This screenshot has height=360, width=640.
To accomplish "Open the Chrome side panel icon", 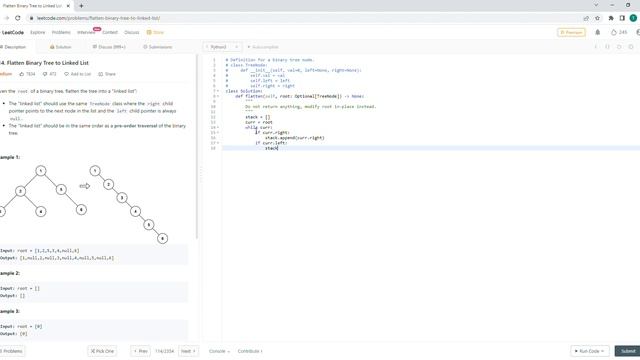I will (622, 18).
